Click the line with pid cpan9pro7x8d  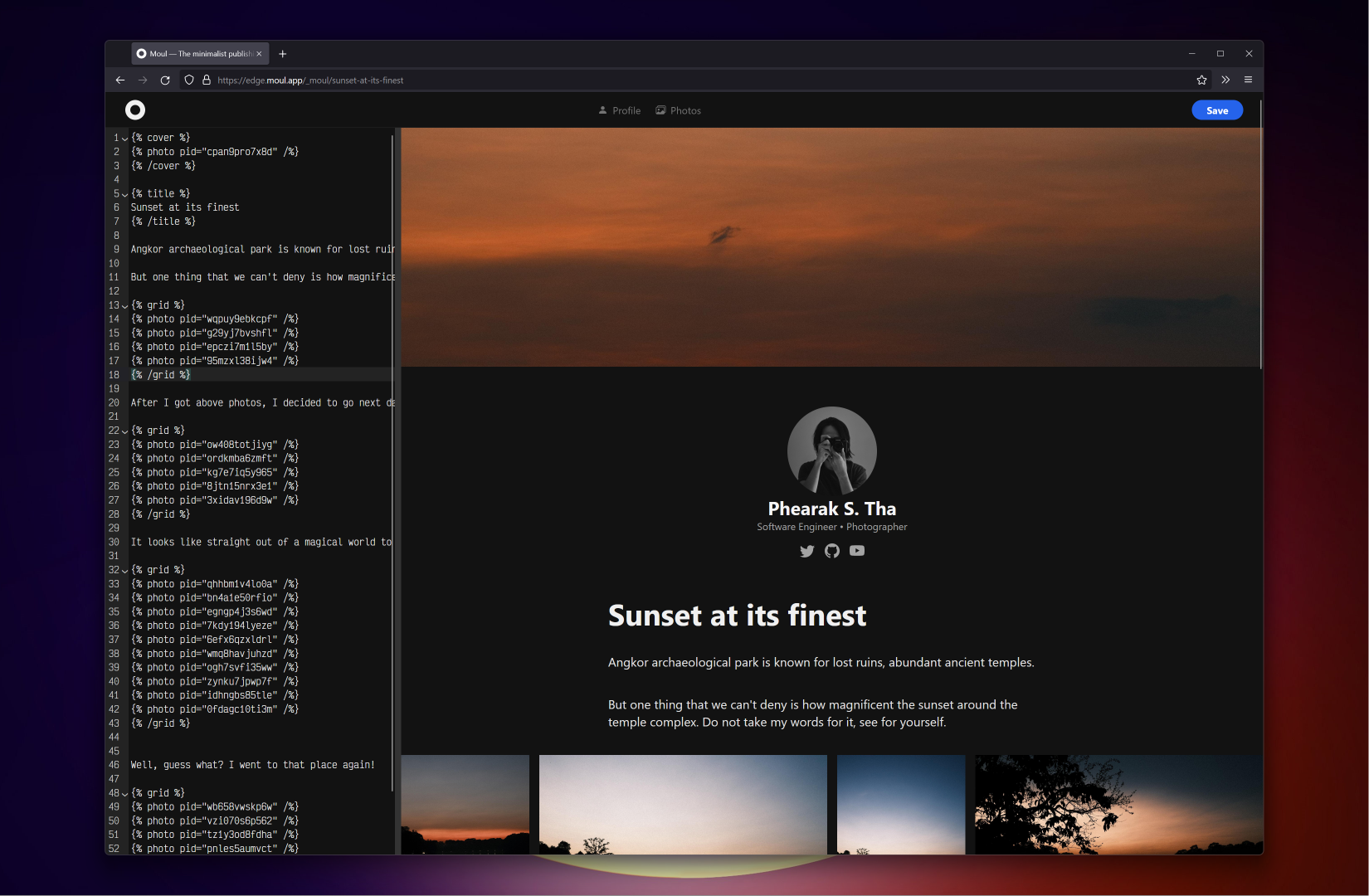215,152
